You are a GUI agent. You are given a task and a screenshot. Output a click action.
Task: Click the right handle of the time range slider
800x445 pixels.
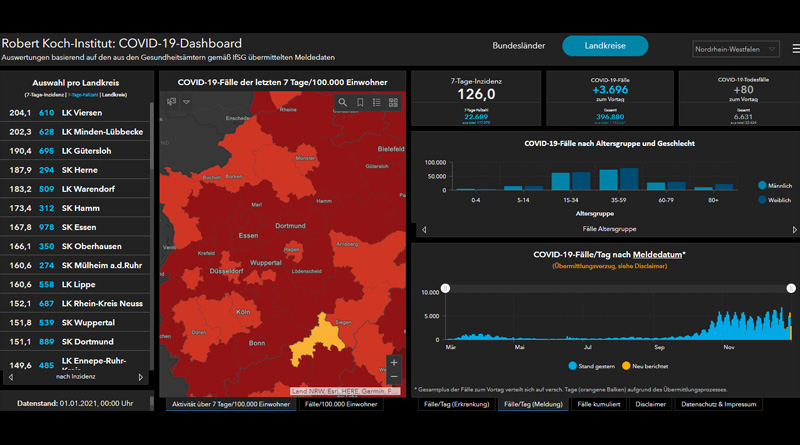coord(791,288)
